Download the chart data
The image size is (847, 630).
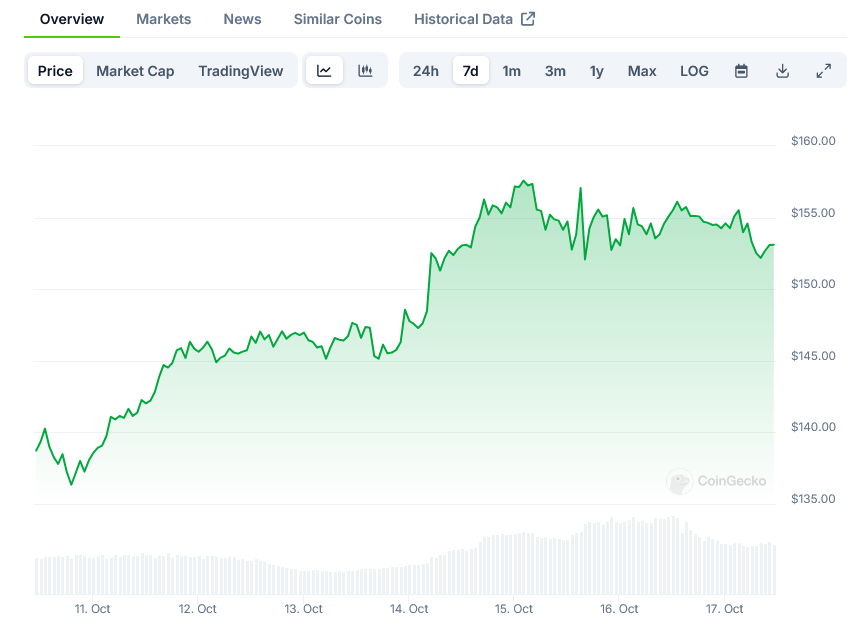tap(783, 71)
